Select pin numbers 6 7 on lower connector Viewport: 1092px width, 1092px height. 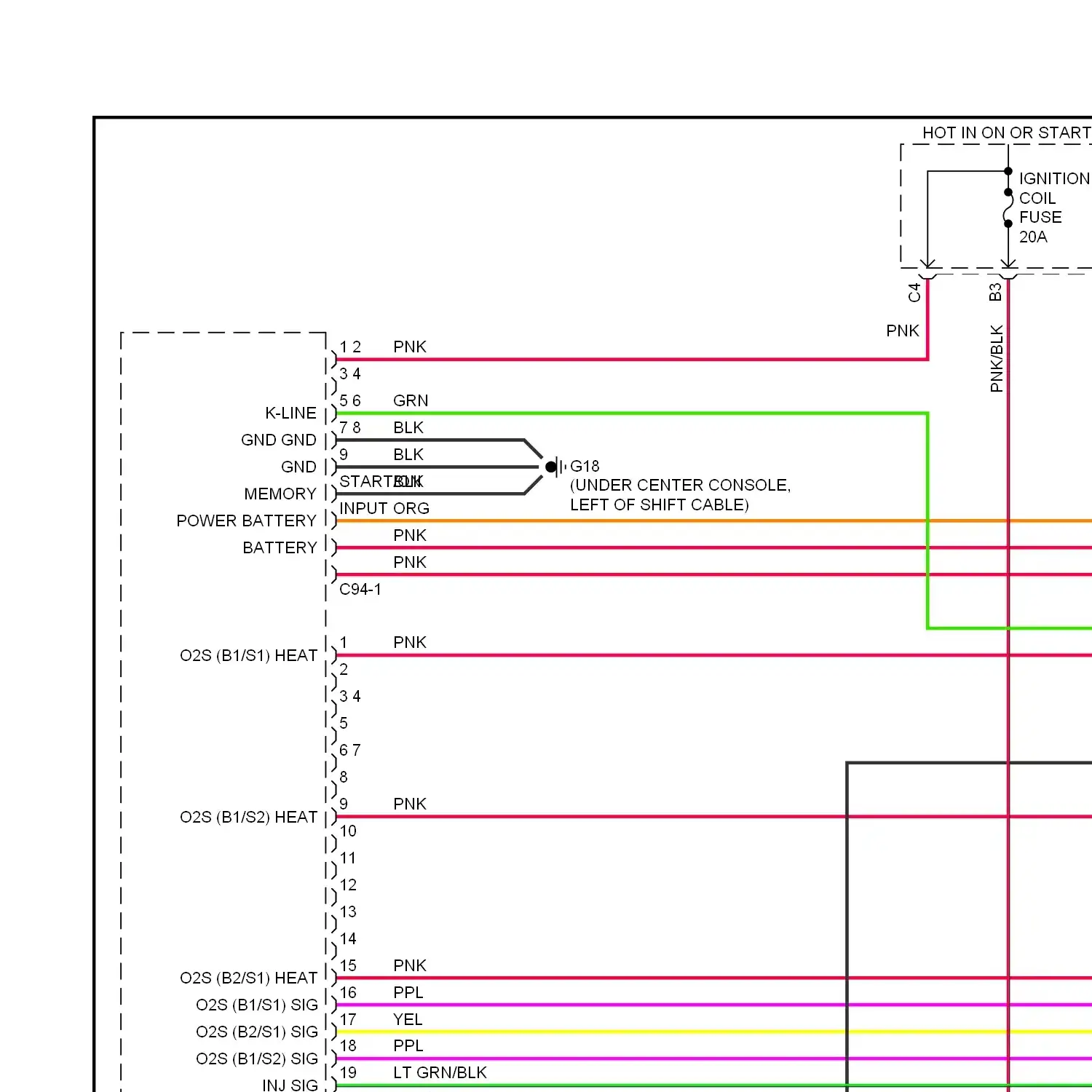click(350, 750)
